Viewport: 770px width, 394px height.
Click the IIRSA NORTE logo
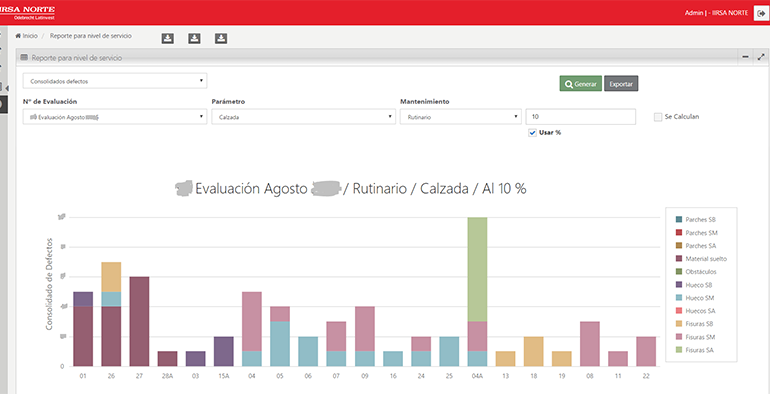tap(27, 12)
